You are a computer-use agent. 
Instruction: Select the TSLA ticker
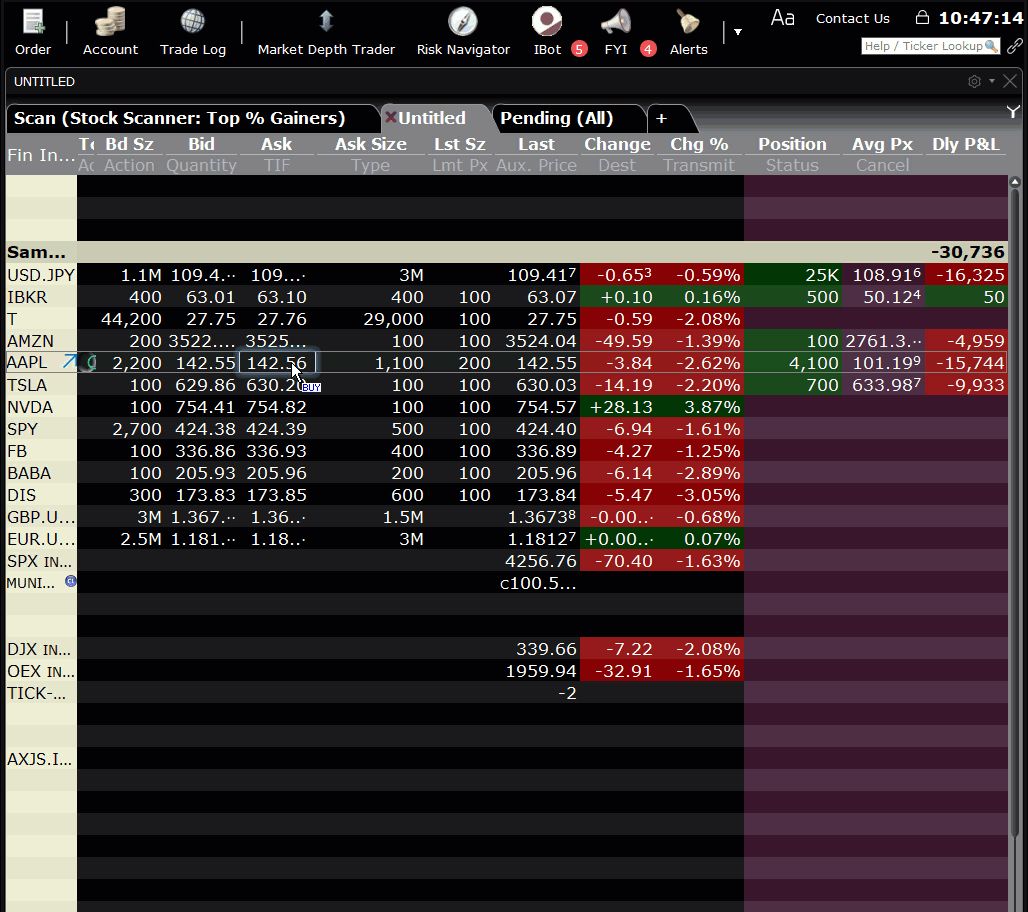pos(28,385)
